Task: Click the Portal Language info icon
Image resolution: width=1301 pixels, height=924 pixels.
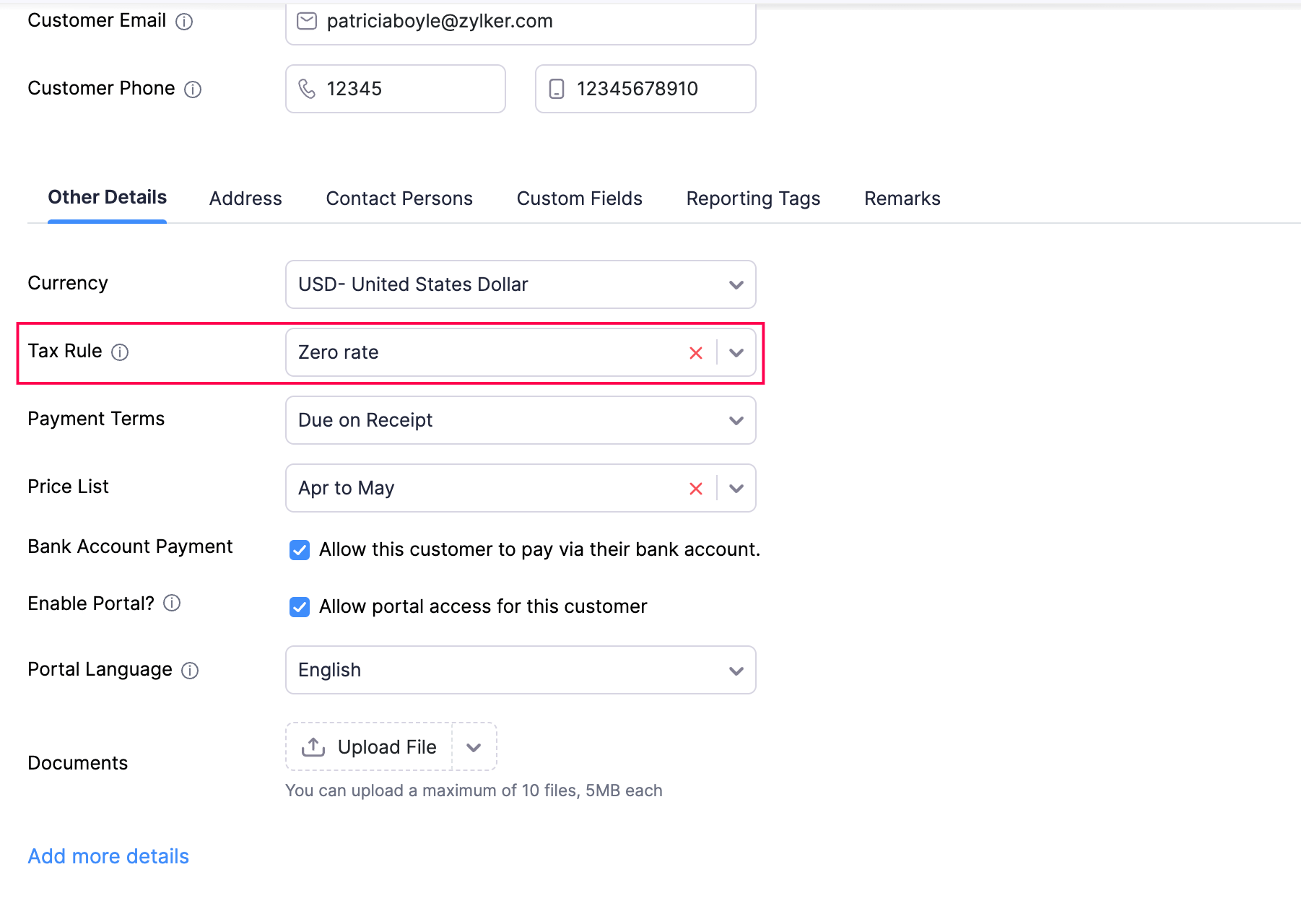Action: tap(190, 671)
